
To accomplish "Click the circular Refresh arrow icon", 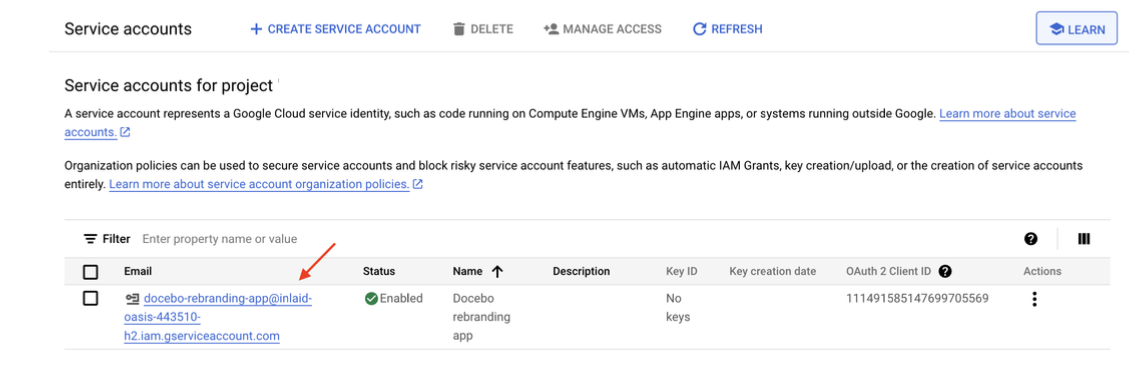I will (700, 29).
